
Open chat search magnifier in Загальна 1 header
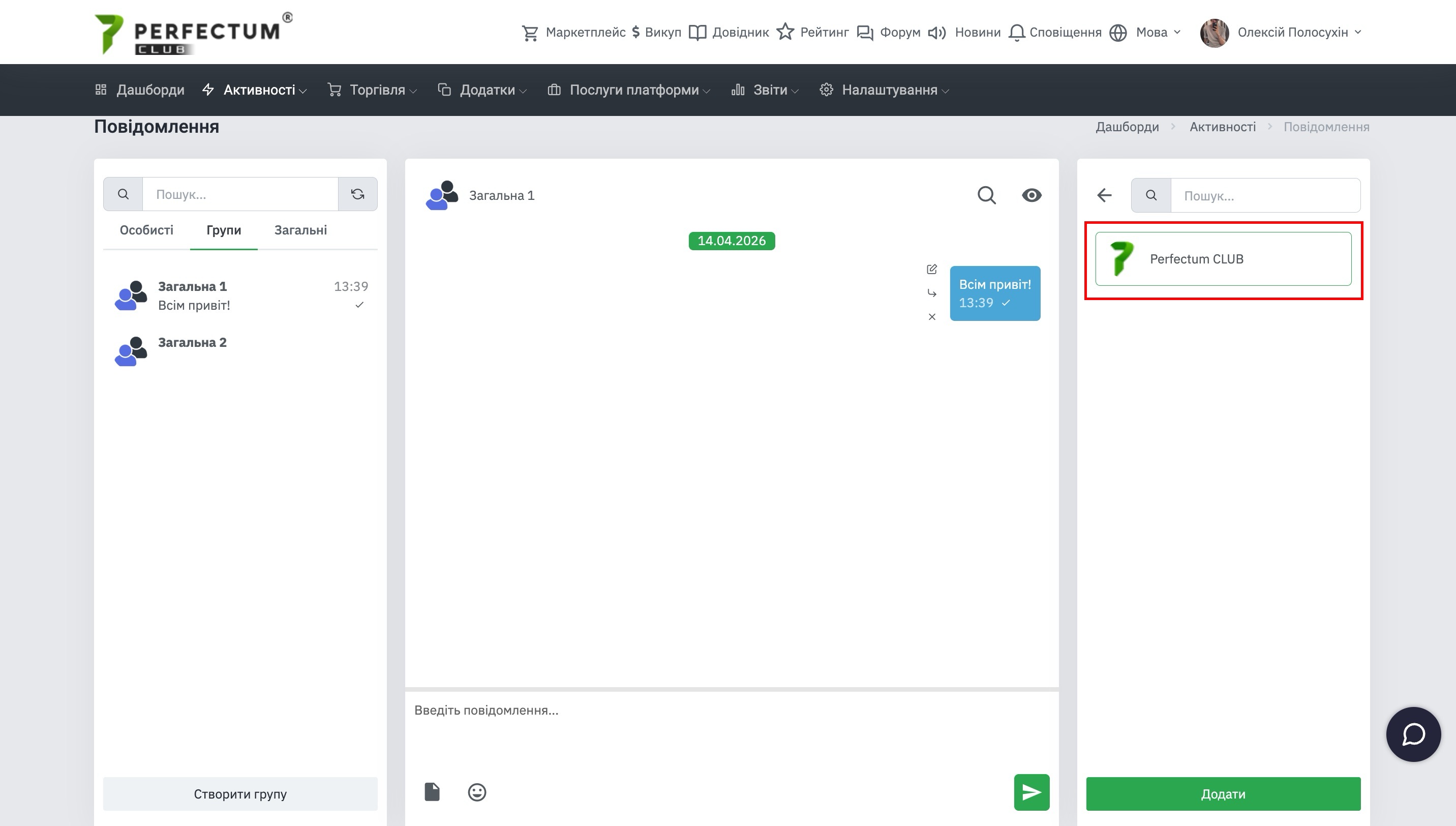tap(987, 195)
